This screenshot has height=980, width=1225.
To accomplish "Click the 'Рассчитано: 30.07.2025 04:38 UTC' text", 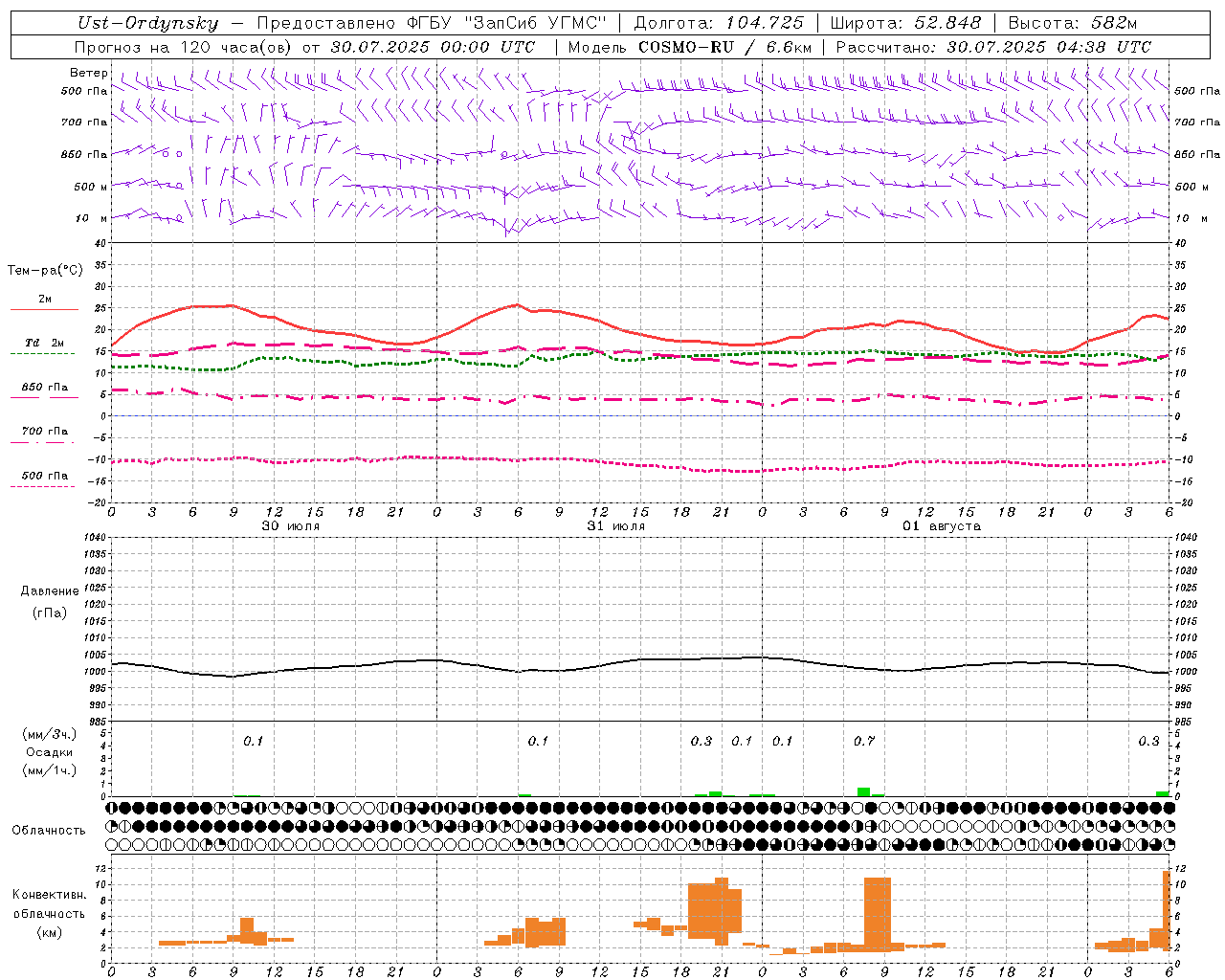I will [993, 47].
